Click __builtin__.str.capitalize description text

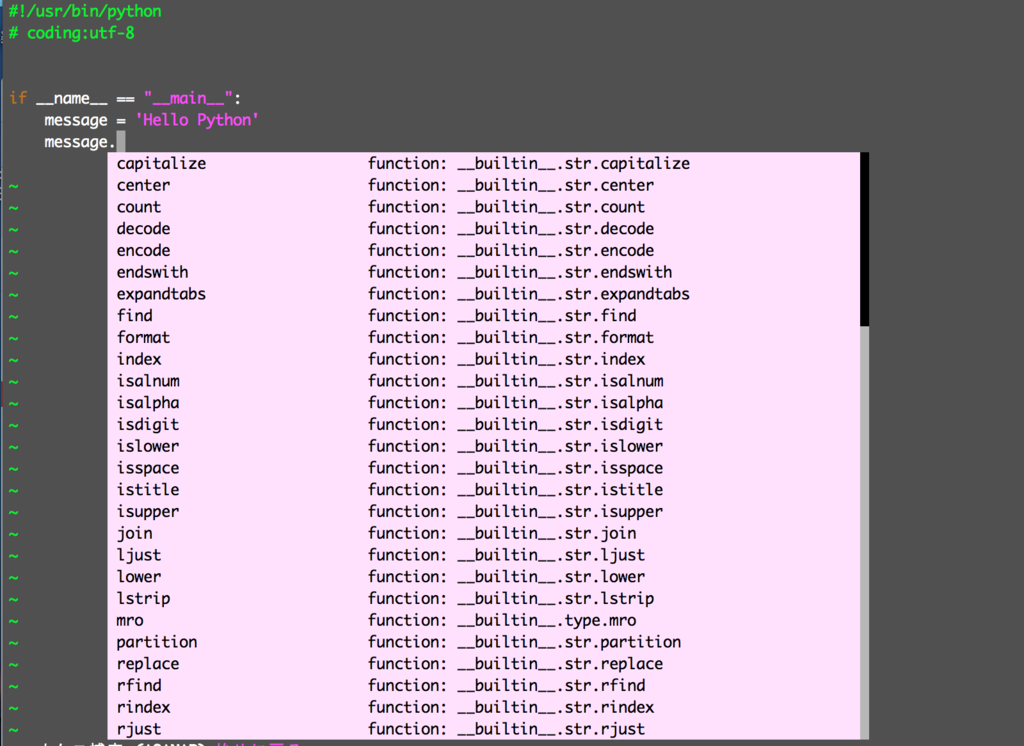[573, 164]
